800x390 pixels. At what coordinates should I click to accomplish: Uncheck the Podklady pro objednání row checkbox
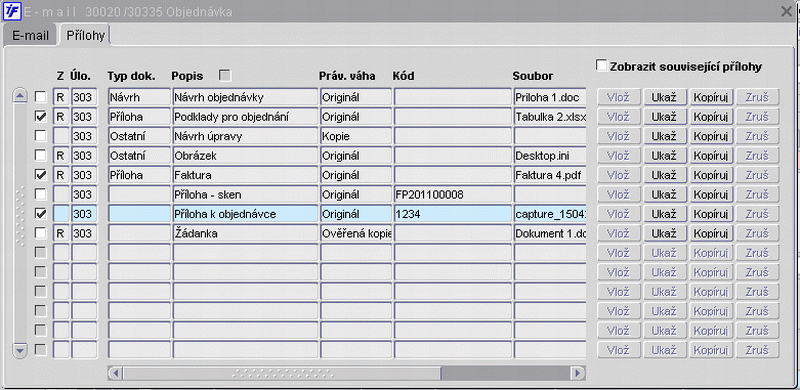click(40, 116)
